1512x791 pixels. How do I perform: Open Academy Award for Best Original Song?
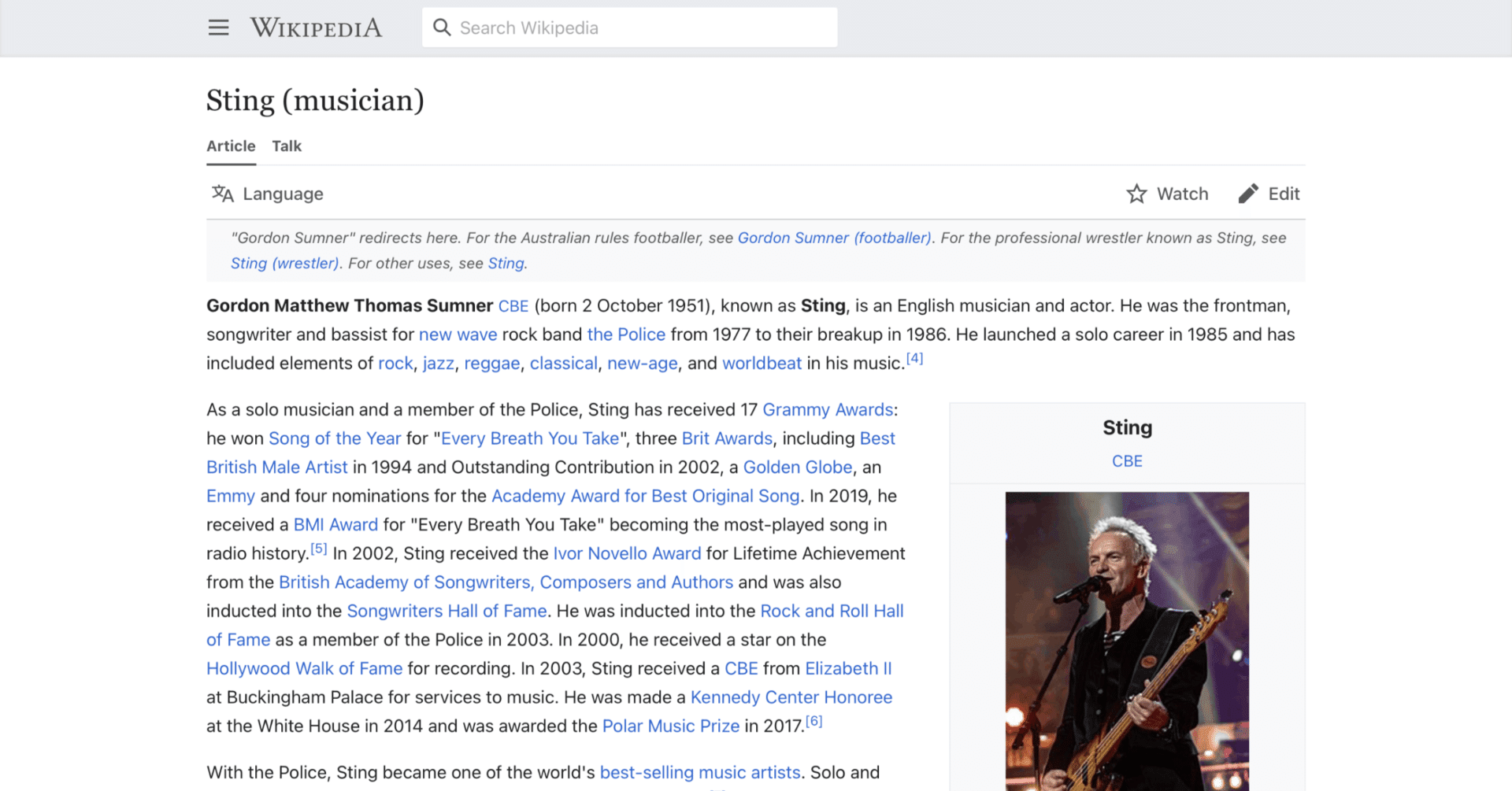pos(646,496)
